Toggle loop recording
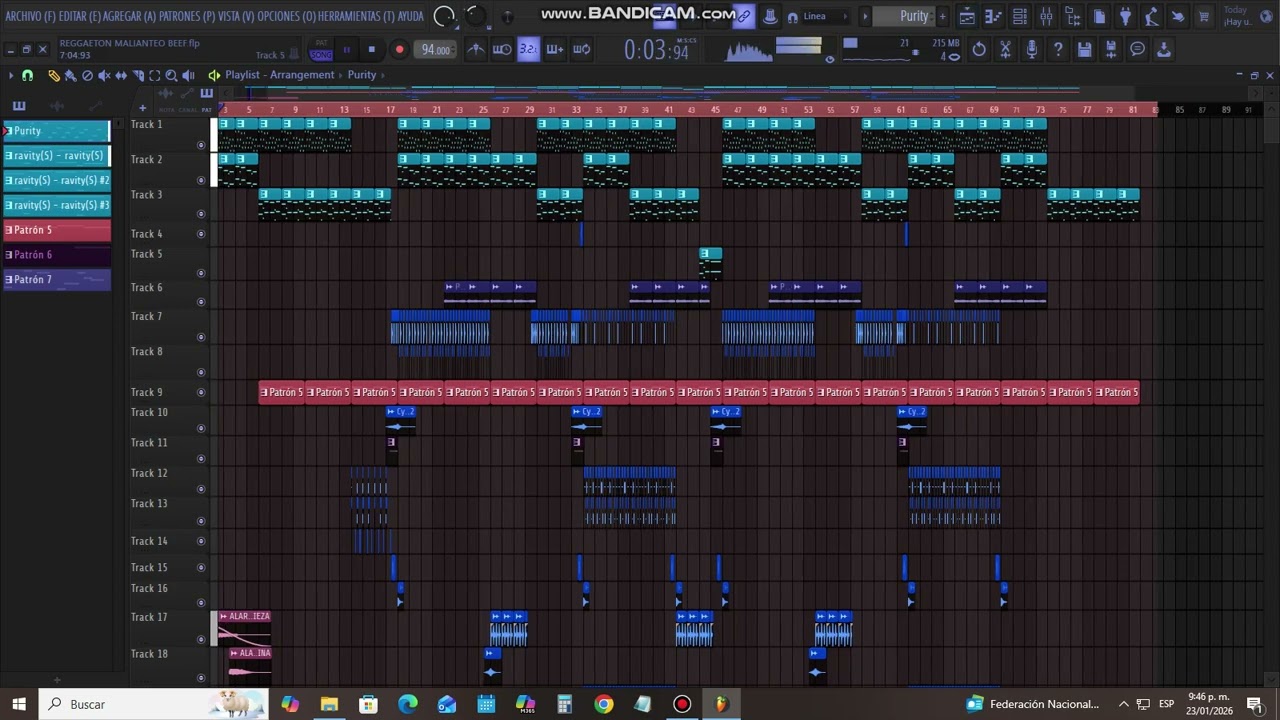Screen dimensions: 1280x720 tap(581, 49)
